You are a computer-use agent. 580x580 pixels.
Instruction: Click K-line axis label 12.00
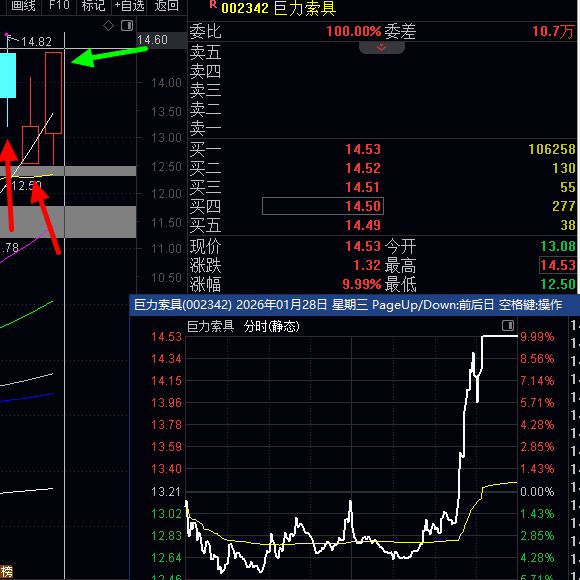pos(166,193)
